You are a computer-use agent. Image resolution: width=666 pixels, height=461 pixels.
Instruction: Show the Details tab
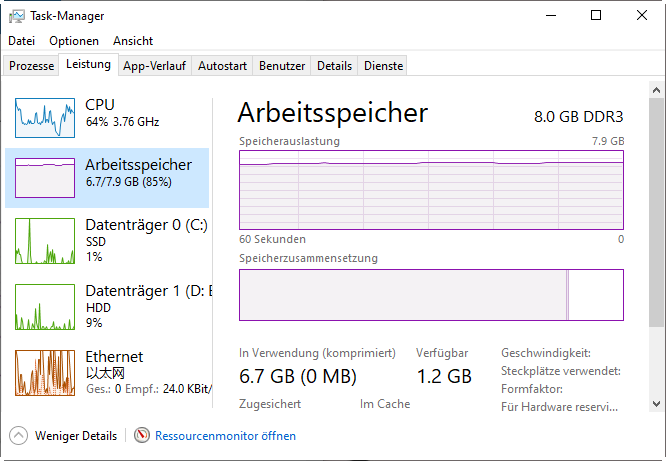pos(334,66)
